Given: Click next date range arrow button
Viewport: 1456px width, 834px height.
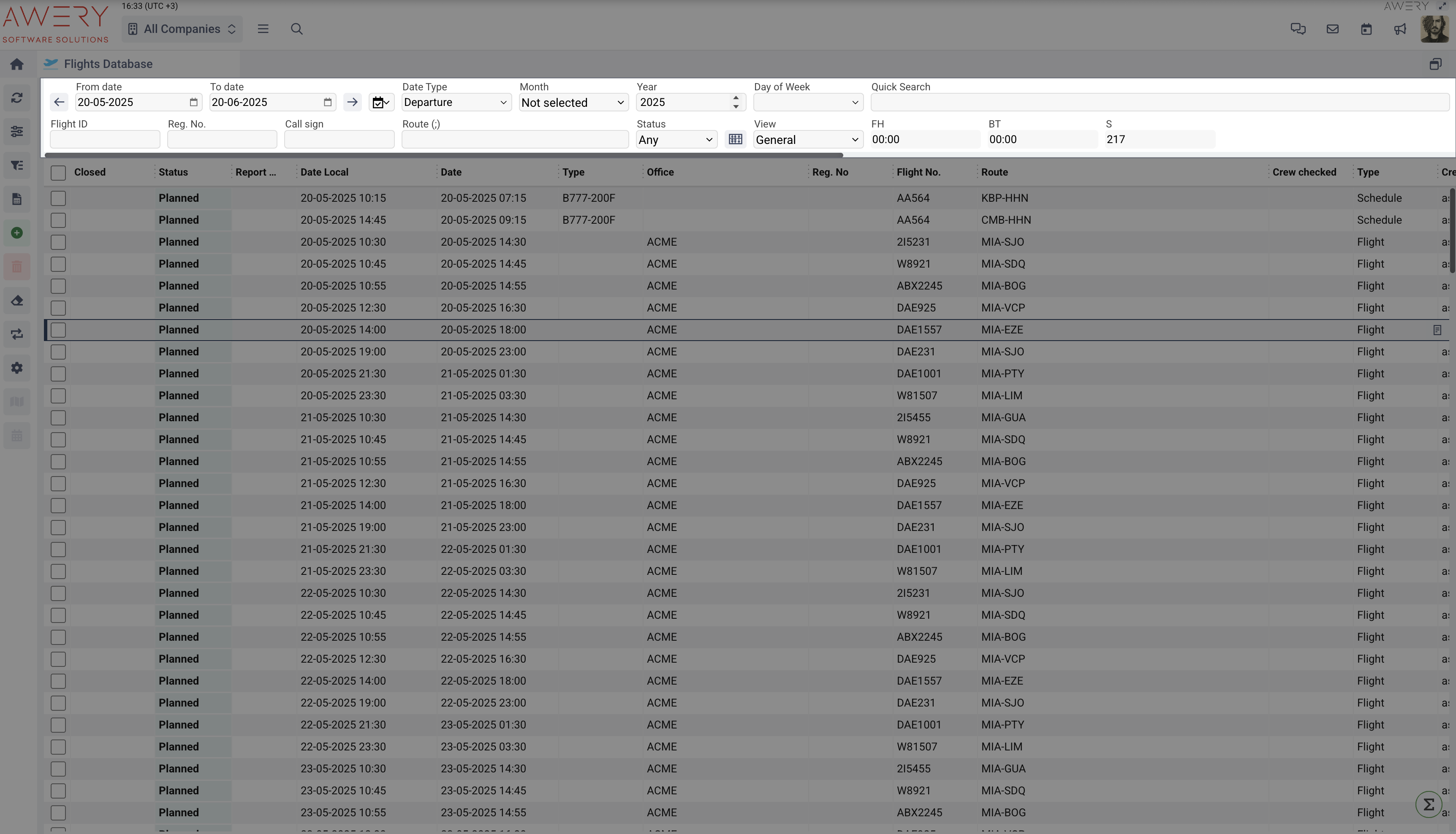Looking at the screenshot, I should [353, 103].
